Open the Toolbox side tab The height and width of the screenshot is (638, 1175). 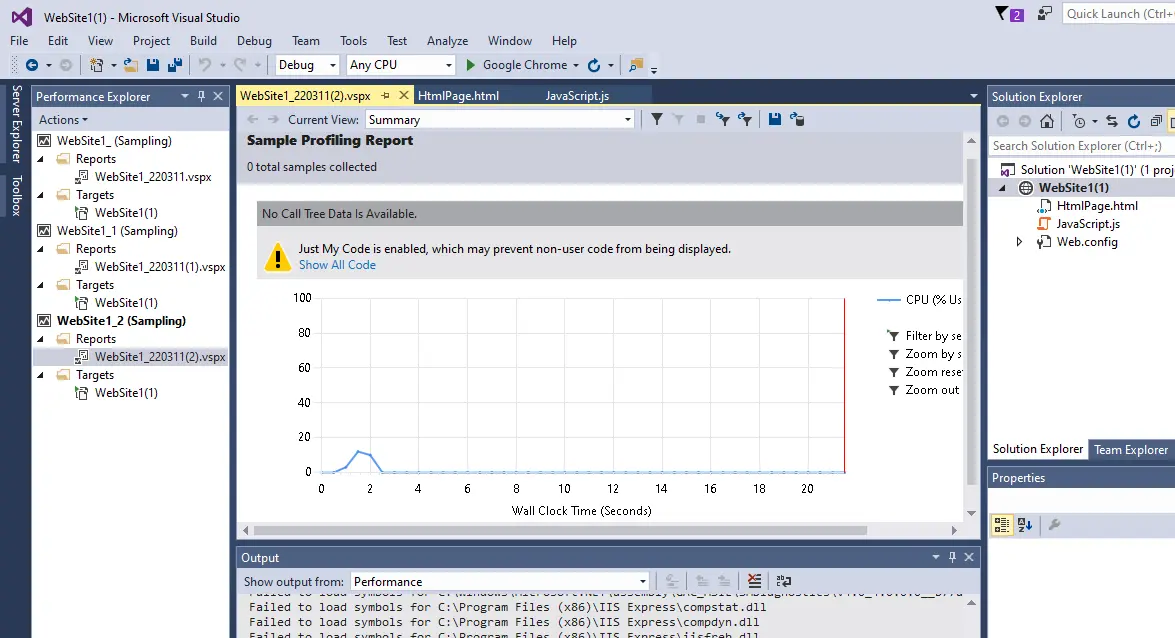pos(16,196)
